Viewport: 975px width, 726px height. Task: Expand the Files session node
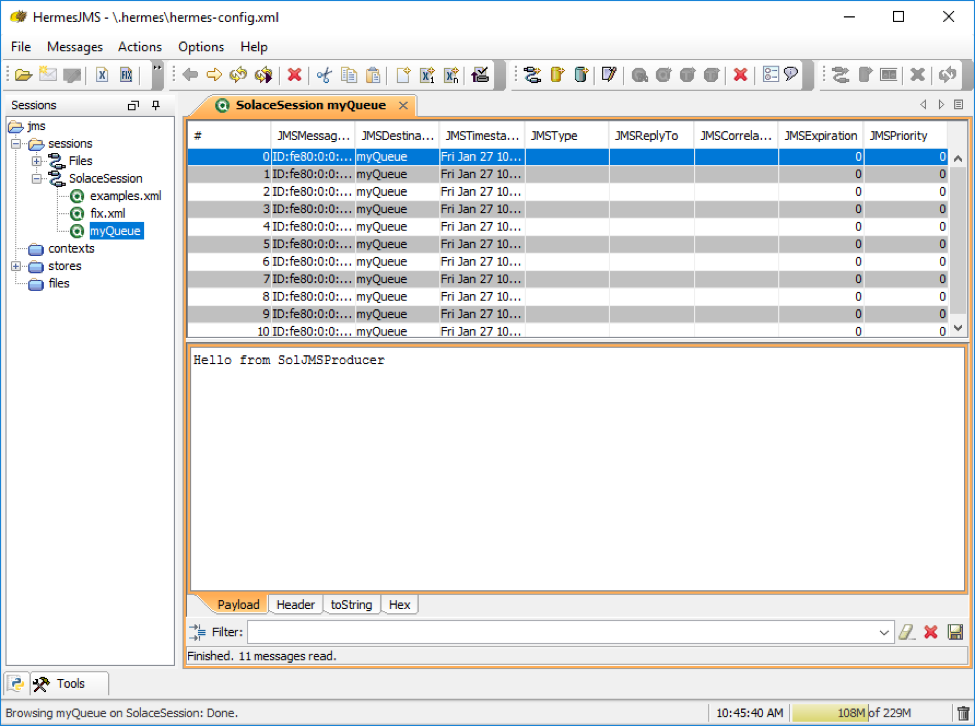tap(37, 161)
